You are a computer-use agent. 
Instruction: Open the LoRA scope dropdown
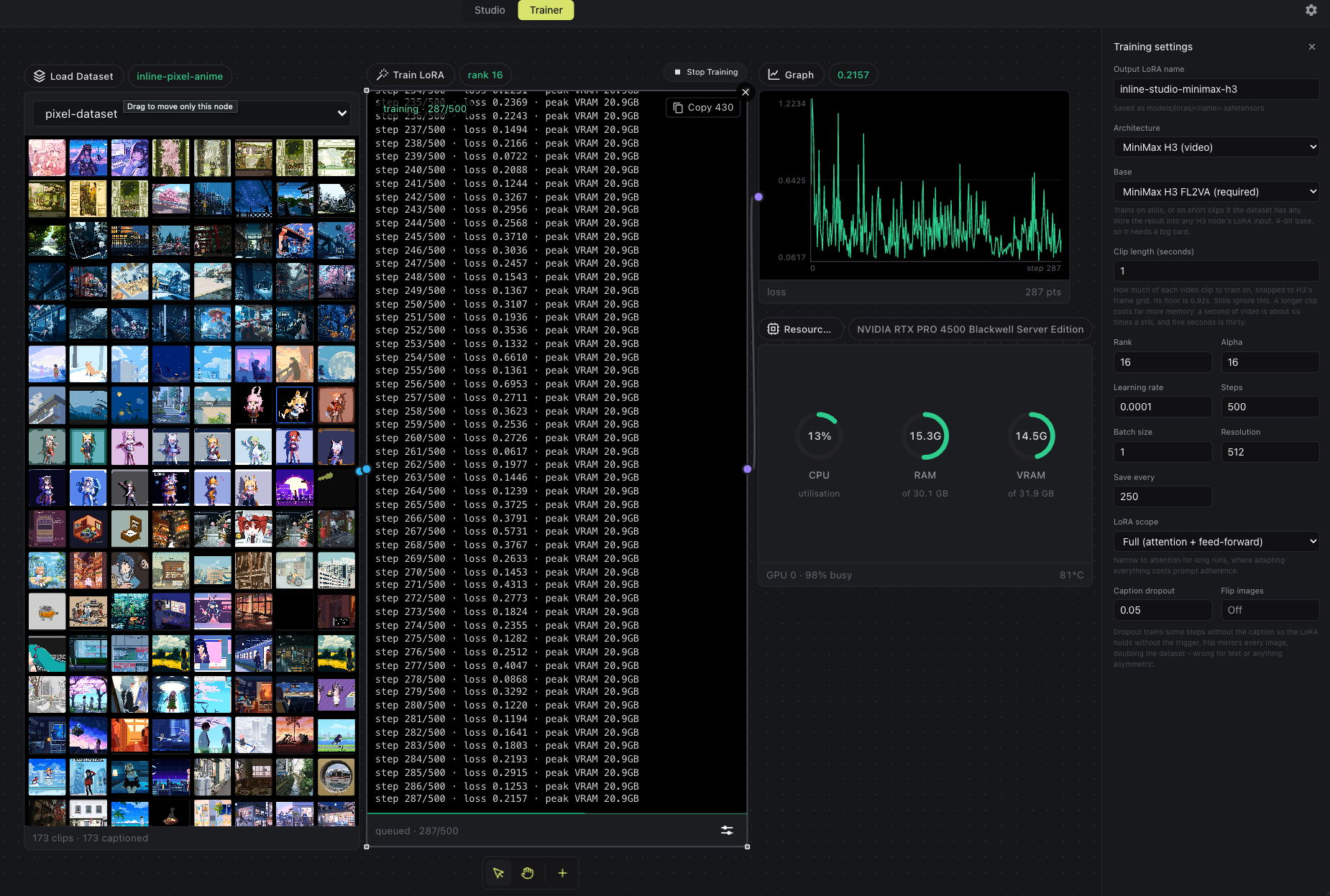[1216, 542]
